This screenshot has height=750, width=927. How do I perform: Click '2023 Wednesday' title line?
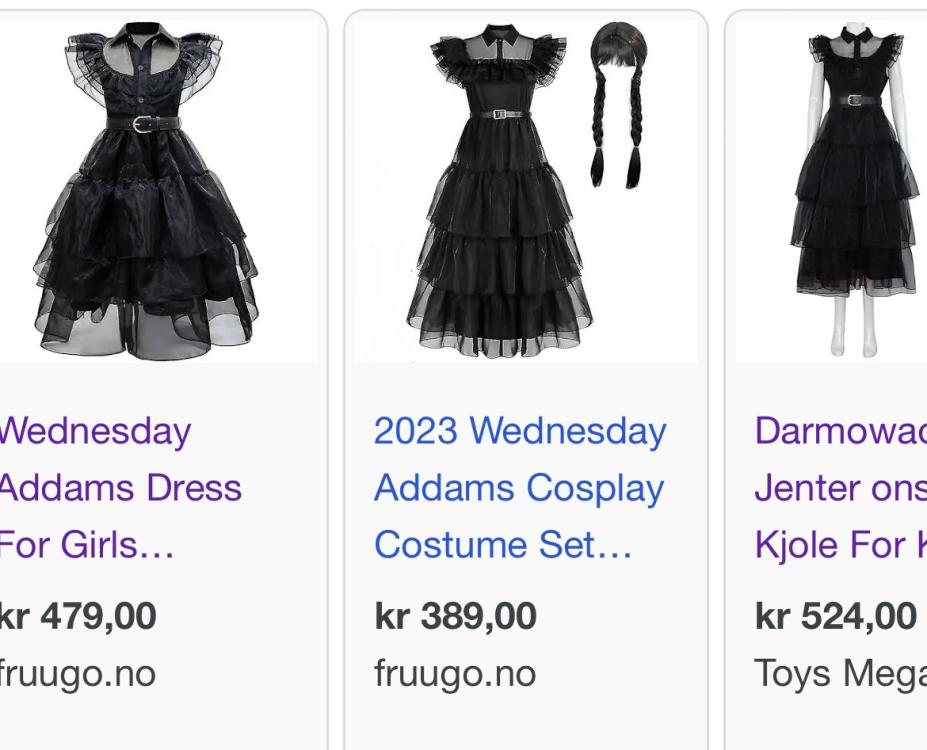coord(520,431)
